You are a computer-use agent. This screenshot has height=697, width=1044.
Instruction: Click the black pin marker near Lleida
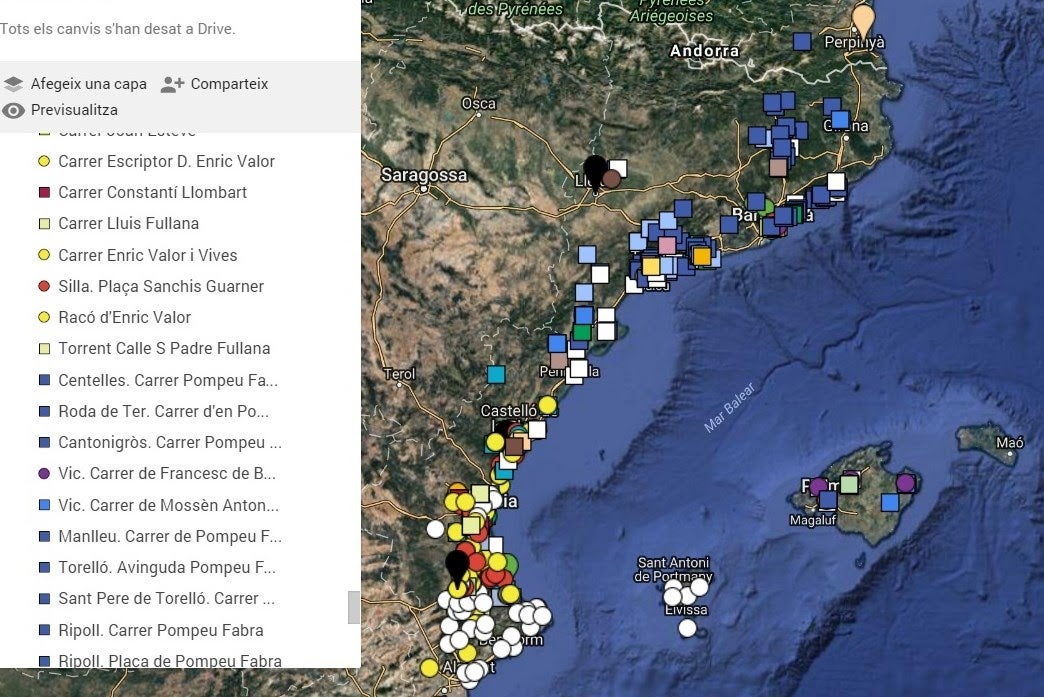point(595,170)
